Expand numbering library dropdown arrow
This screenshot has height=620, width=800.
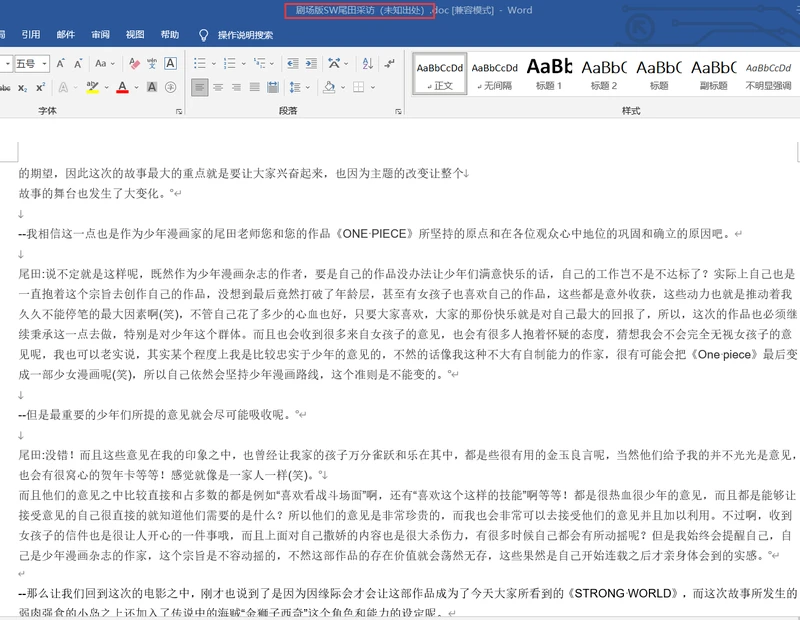pos(243,64)
